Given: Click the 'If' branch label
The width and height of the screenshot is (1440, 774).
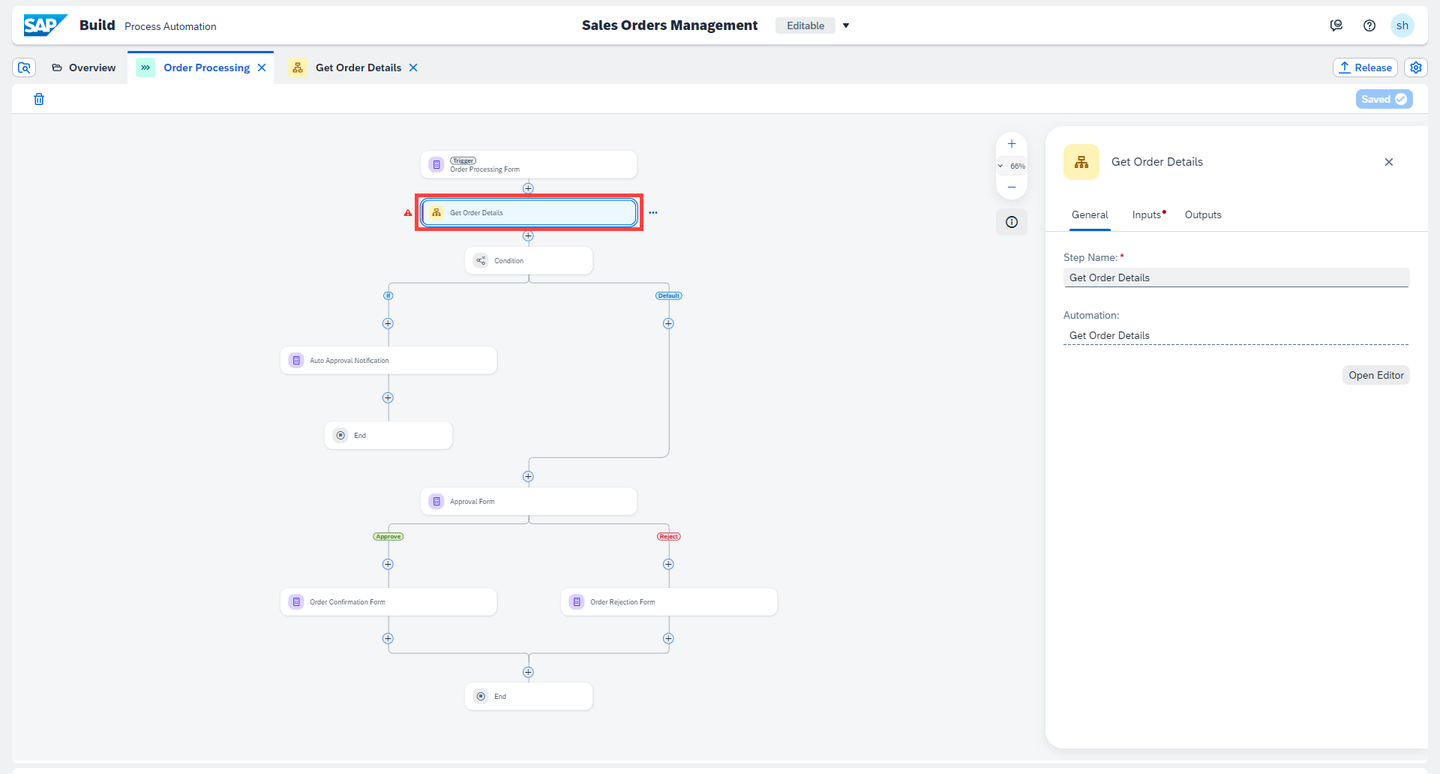Looking at the screenshot, I should [x=388, y=296].
